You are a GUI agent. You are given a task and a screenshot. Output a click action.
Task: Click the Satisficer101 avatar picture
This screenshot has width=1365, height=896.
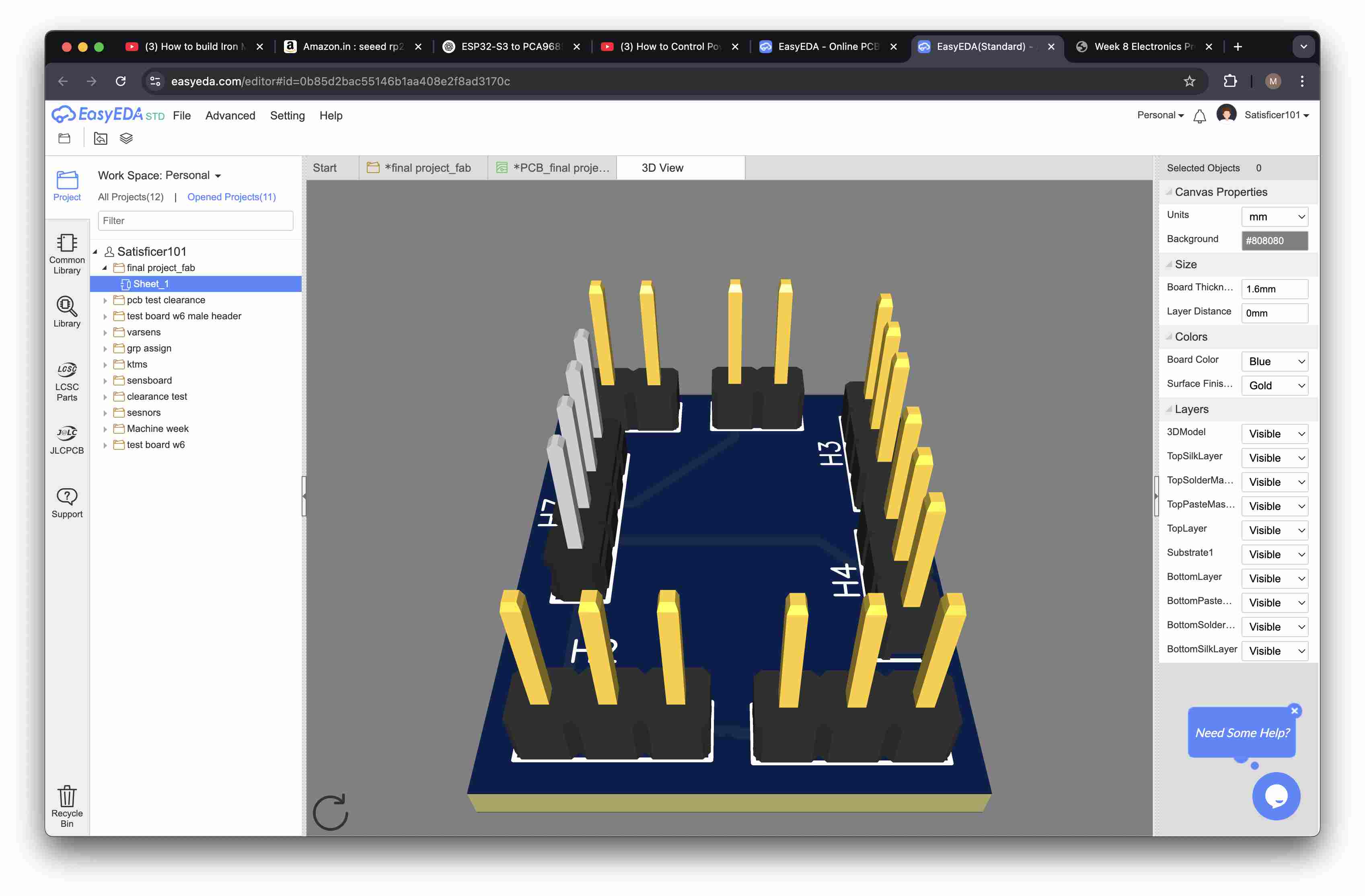tap(1226, 114)
